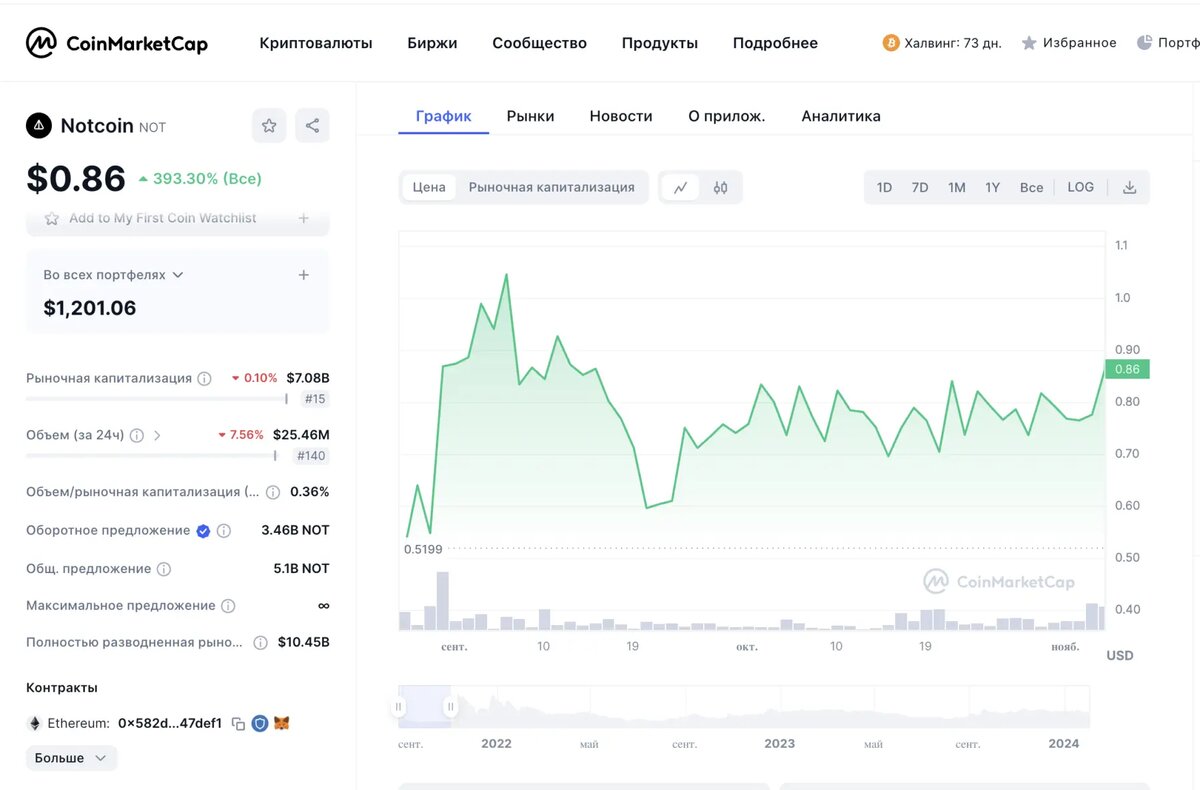Viewport: 1200px width, 790px height.
Task: Set chart range to 1M
Action: pyautogui.click(x=957, y=187)
